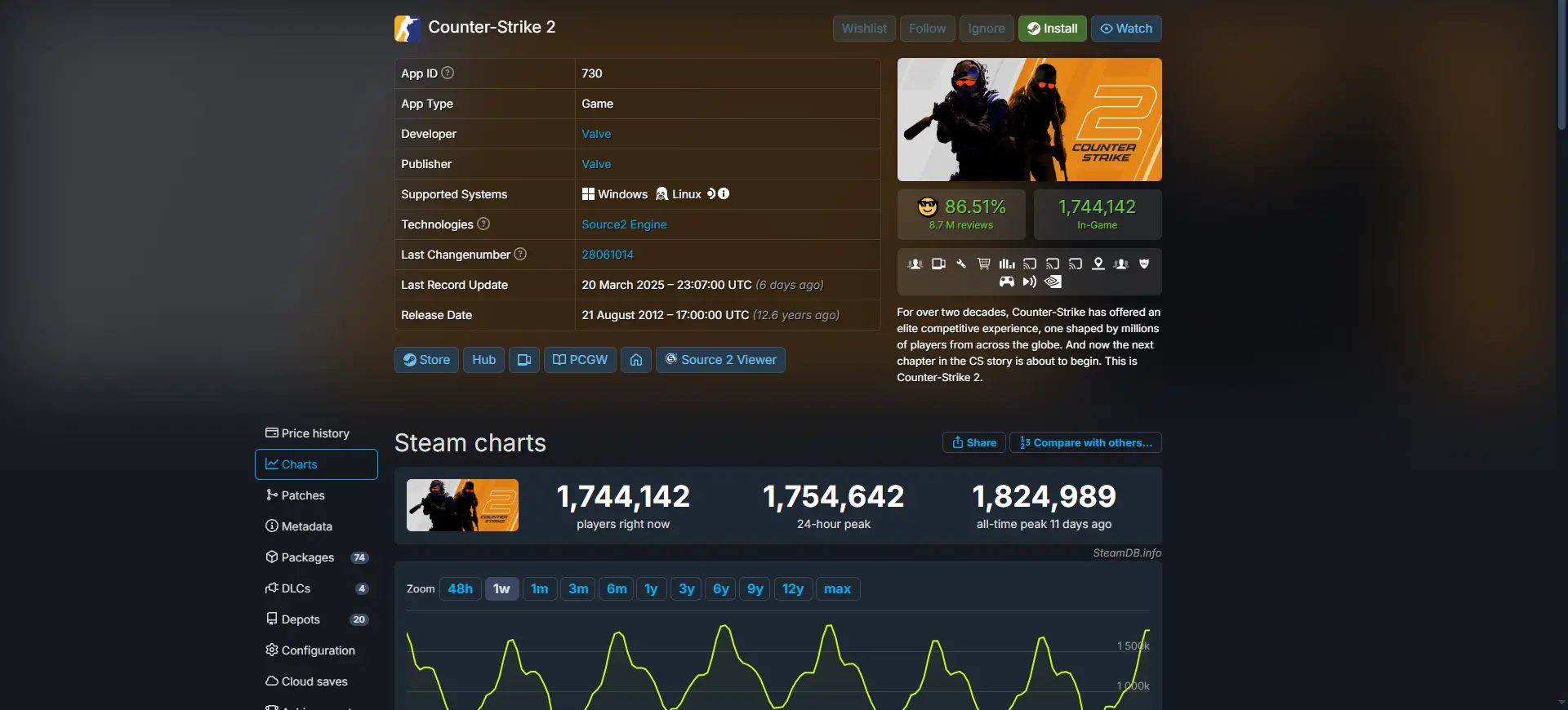Click the Patches branch icon
Viewport: 1568px width, 710px height.
(x=272, y=495)
